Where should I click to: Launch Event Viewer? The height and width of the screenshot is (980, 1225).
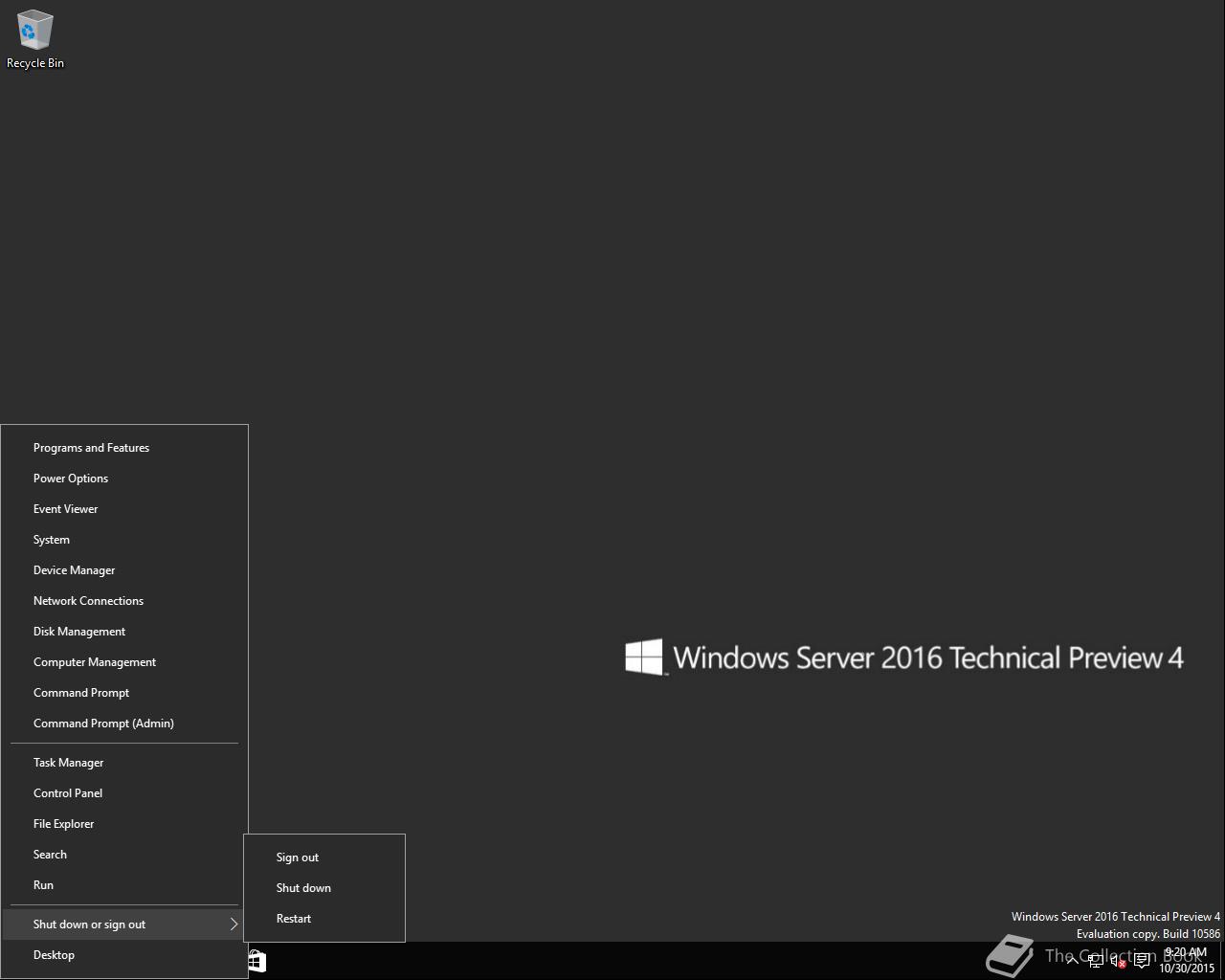point(124,509)
